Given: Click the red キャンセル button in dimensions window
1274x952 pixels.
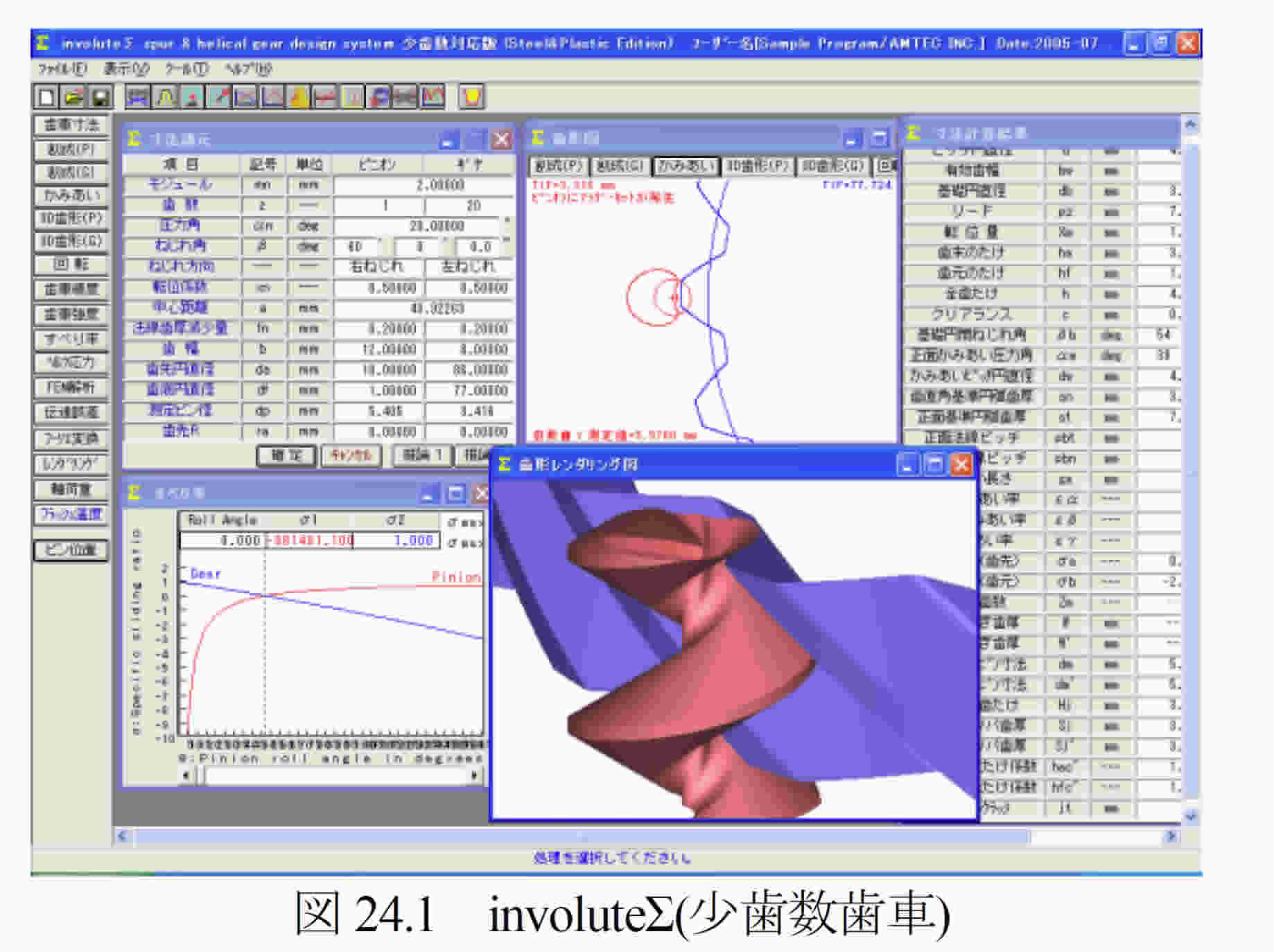Looking at the screenshot, I should [x=351, y=456].
